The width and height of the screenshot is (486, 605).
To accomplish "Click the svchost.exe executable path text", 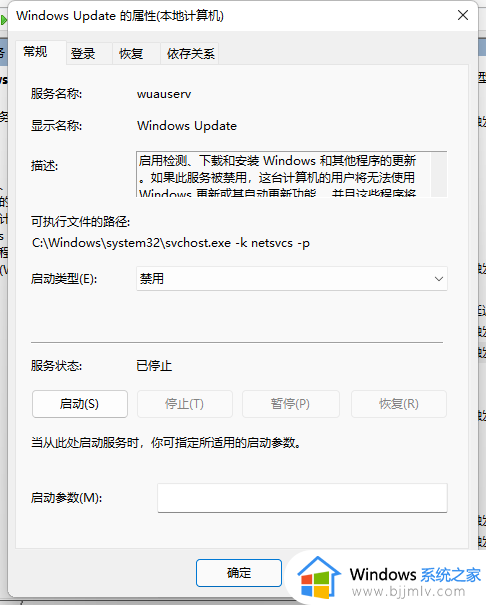I will click(x=170, y=243).
